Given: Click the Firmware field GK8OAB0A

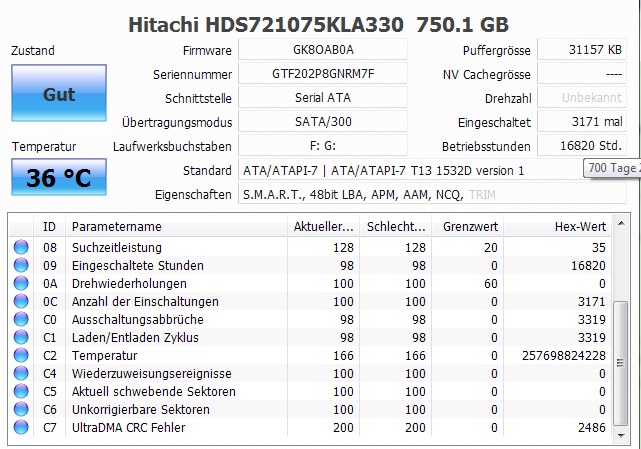Looking at the screenshot, I should coord(323,49).
